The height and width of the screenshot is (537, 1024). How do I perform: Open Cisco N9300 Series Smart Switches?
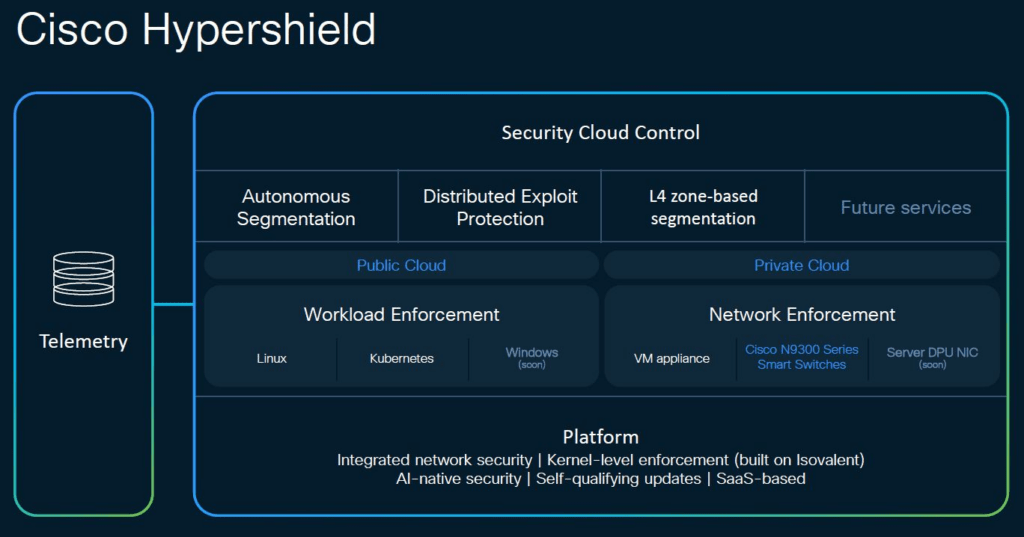tap(802, 357)
